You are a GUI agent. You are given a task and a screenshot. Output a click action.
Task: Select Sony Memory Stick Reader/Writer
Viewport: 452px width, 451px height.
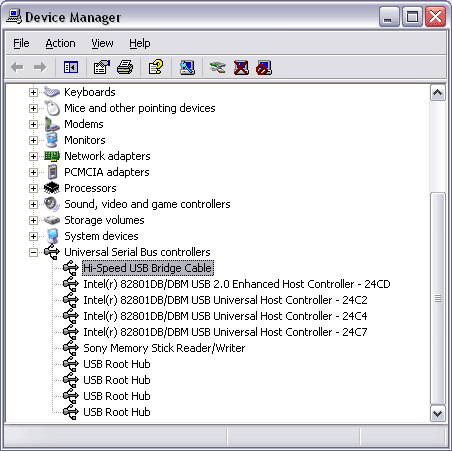pos(164,348)
